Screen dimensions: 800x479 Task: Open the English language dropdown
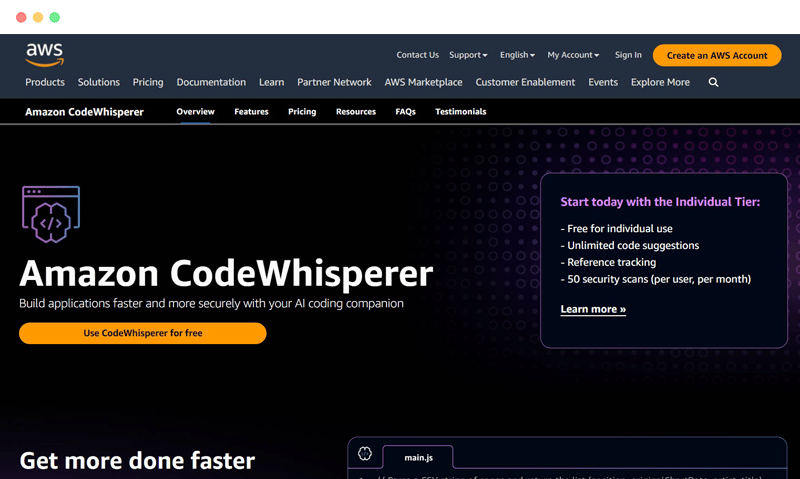coord(517,55)
